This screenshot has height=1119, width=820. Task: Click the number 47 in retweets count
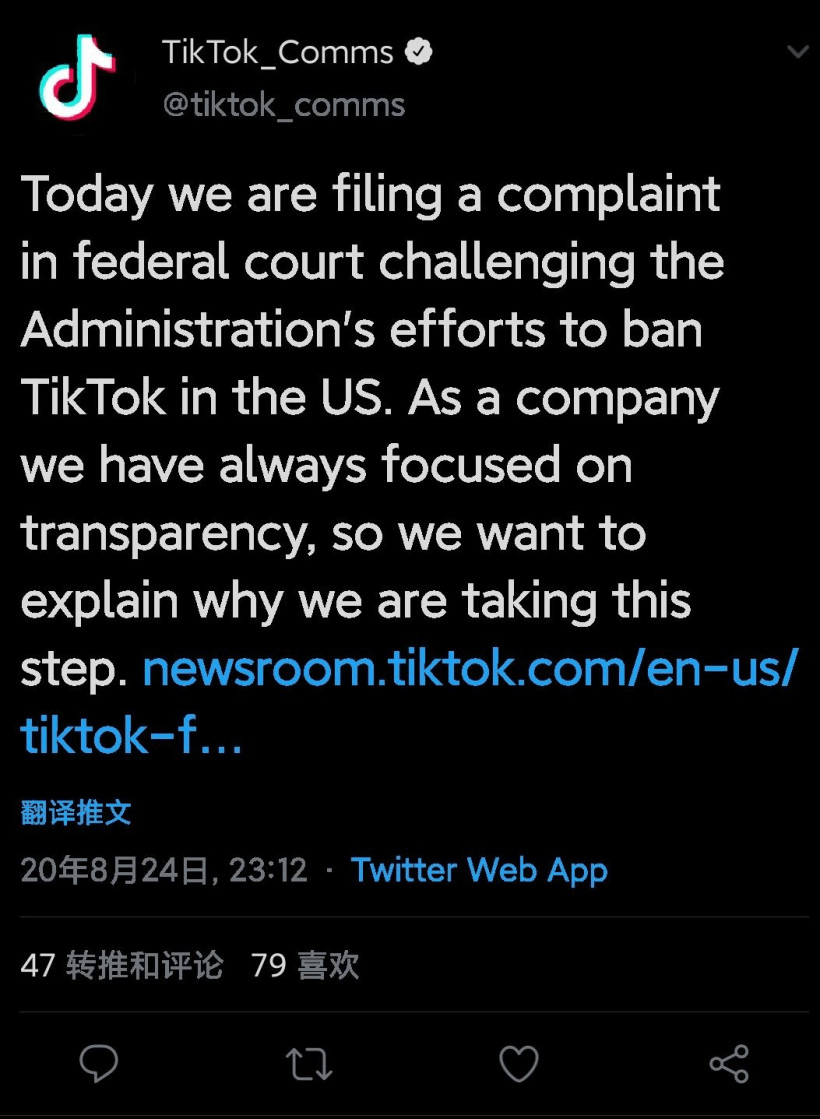[x=38, y=966]
